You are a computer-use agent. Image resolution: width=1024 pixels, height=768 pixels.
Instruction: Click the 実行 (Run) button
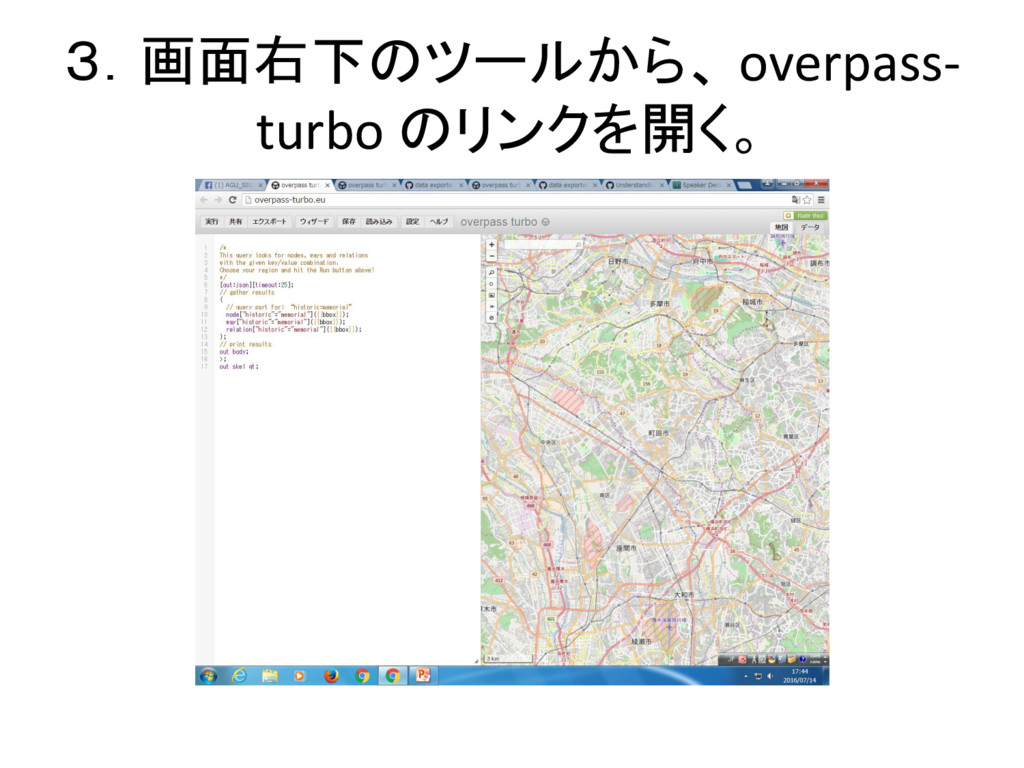click(x=212, y=222)
